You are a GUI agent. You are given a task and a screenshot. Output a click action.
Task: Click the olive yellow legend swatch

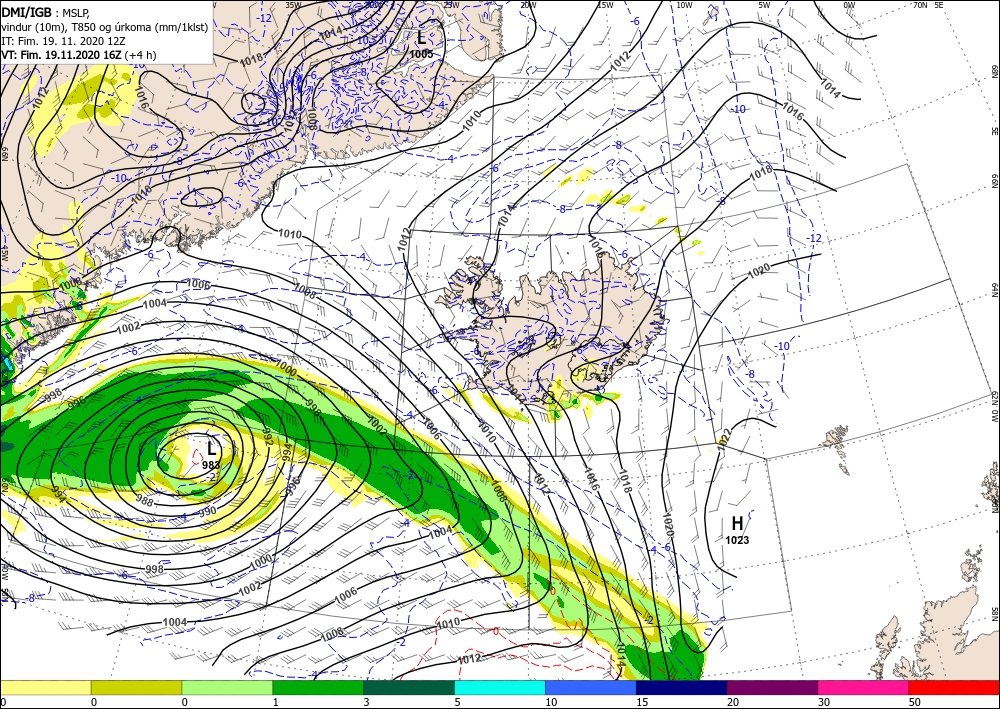click(136, 687)
